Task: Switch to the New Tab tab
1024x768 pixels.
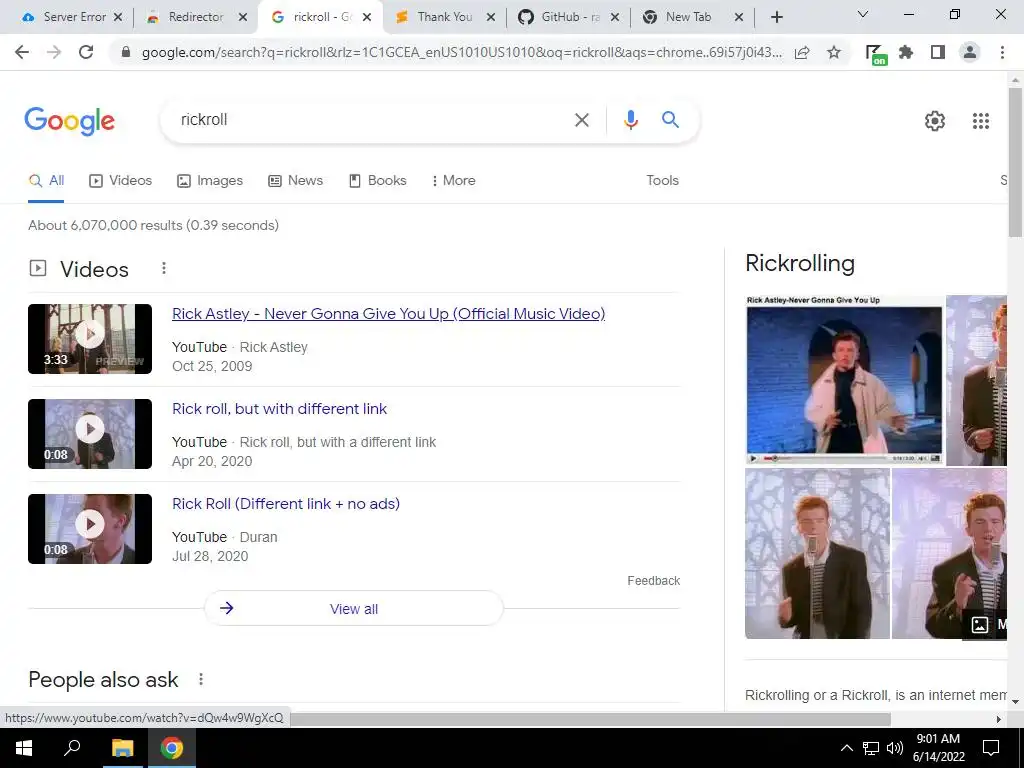Action: click(687, 17)
